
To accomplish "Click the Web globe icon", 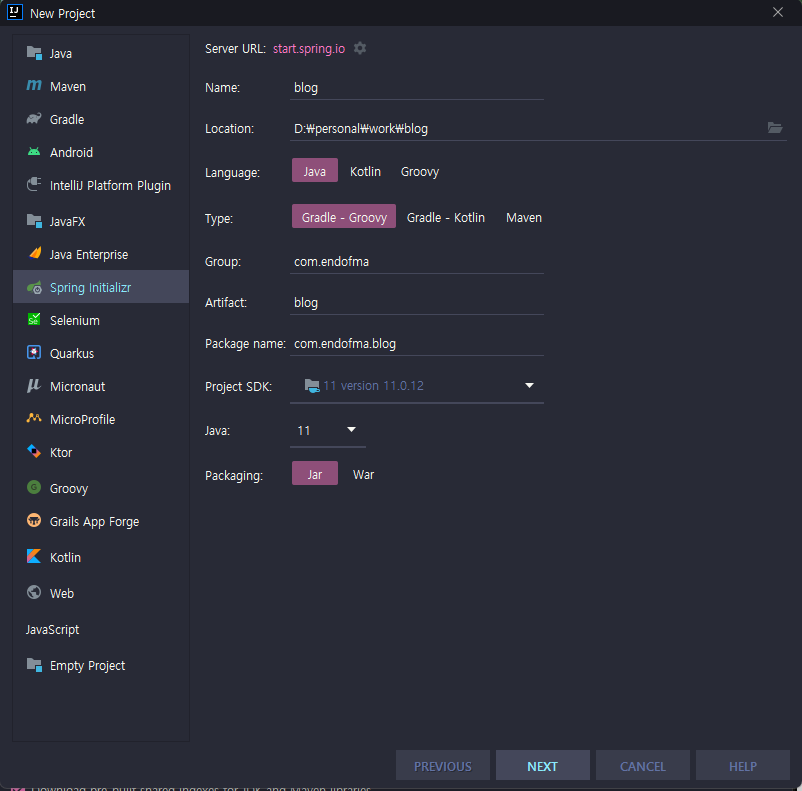I will click(34, 592).
